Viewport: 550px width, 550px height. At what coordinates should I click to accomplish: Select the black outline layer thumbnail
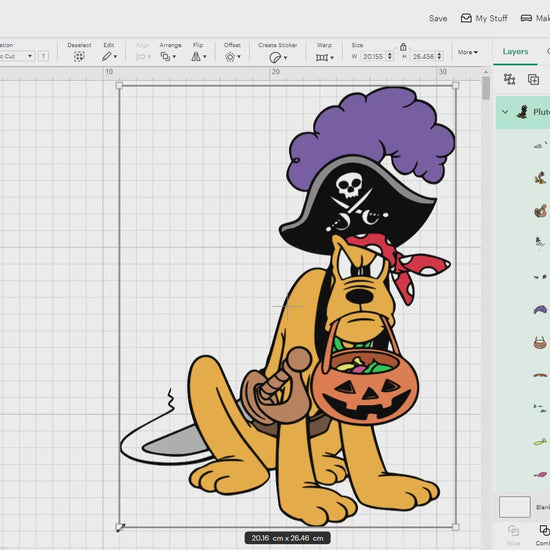[x=540, y=242]
